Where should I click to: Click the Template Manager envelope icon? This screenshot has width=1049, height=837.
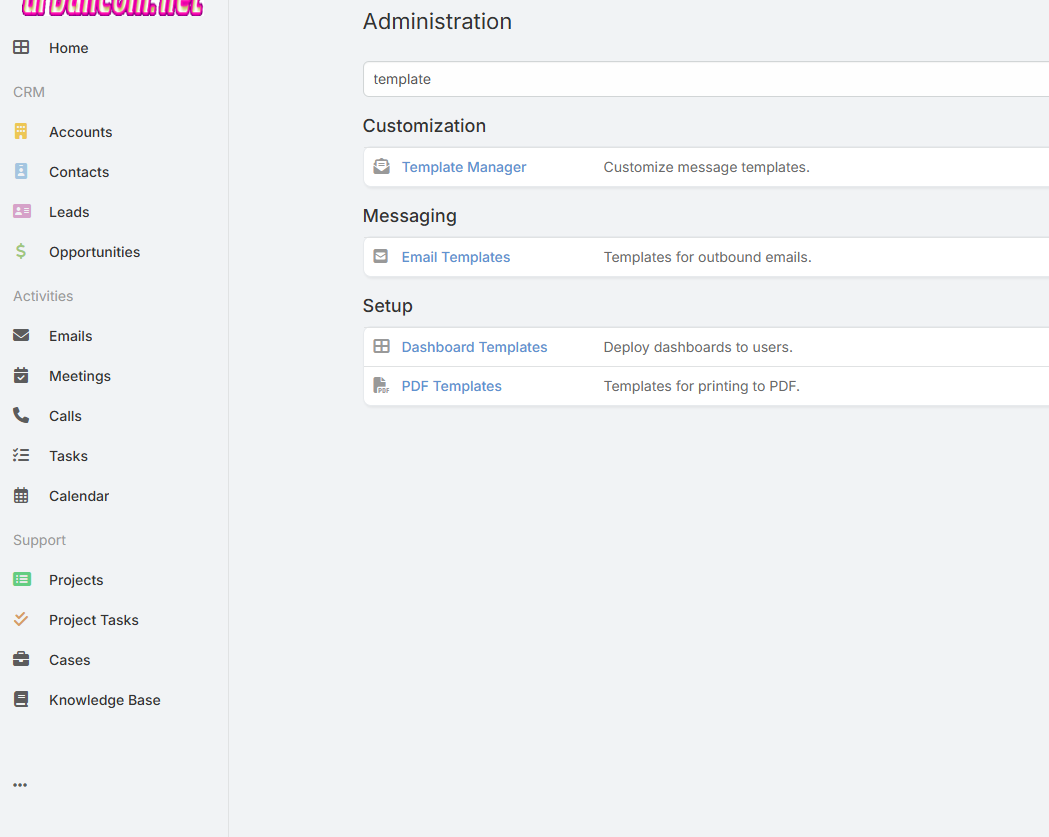pyautogui.click(x=381, y=167)
